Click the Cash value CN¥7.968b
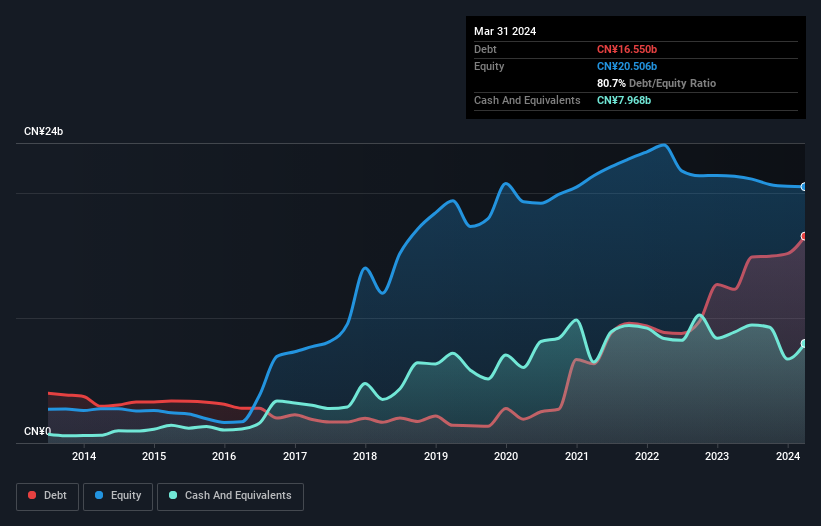This screenshot has height=526, width=821. click(624, 100)
